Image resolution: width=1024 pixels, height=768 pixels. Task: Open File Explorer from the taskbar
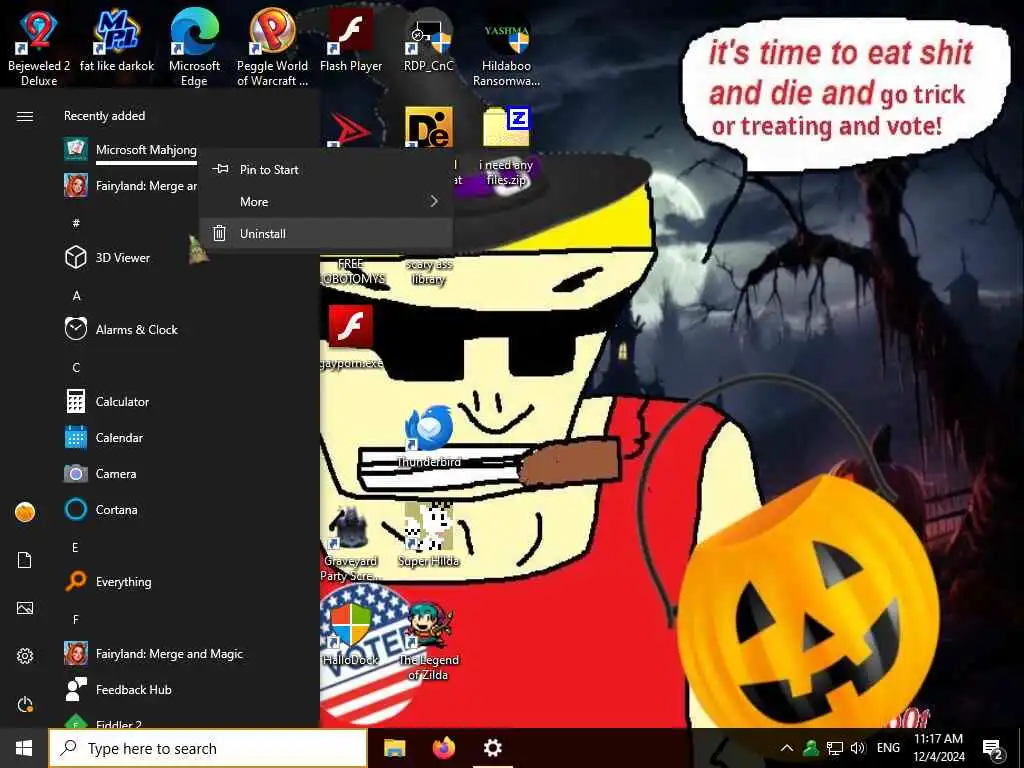pyautogui.click(x=394, y=748)
